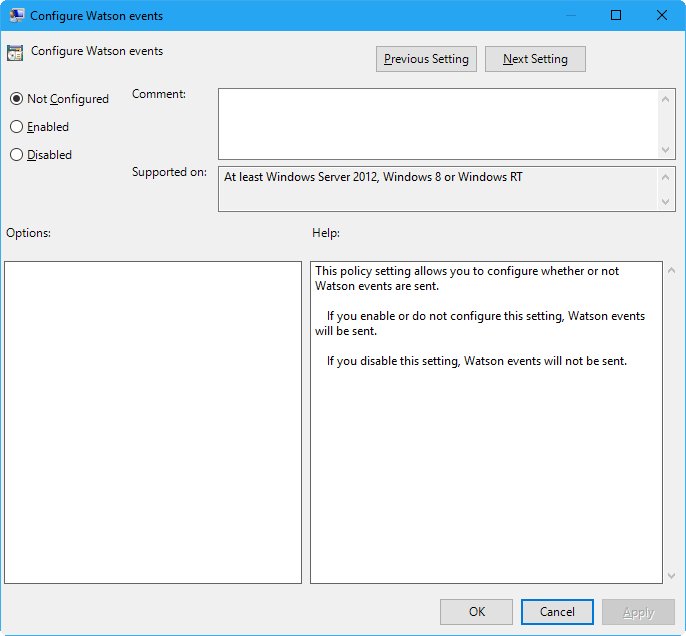686x636 pixels.
Task: Click the 'Supported on:' label
Action: pyautogui.click(x=169, y=172)
